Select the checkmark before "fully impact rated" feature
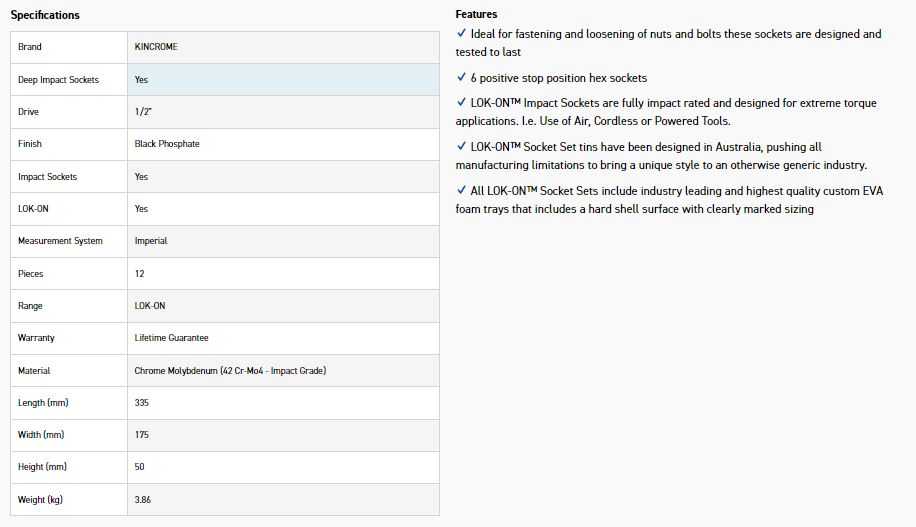This screenshot has width=916, height=527. (461, 103)
